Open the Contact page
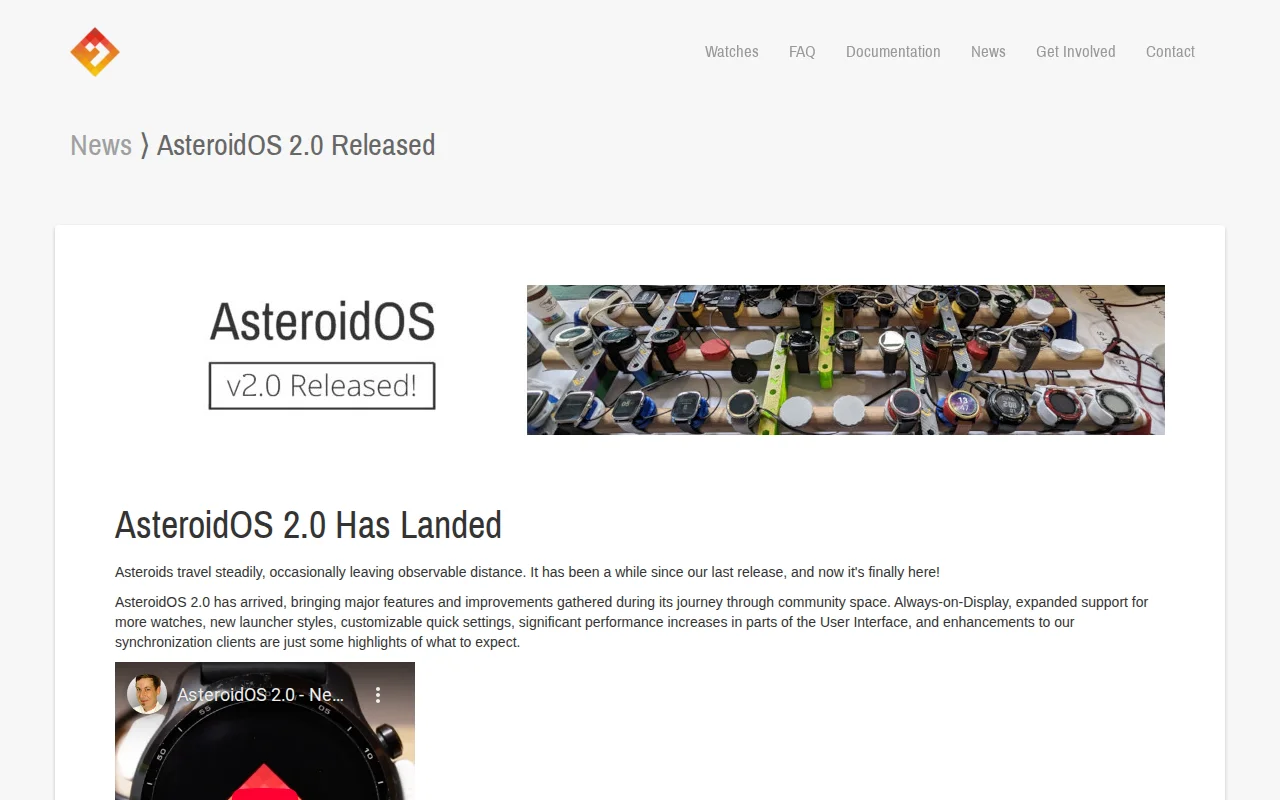Viewport: 1280px width, 800px height. click(x=1170, y=52)
